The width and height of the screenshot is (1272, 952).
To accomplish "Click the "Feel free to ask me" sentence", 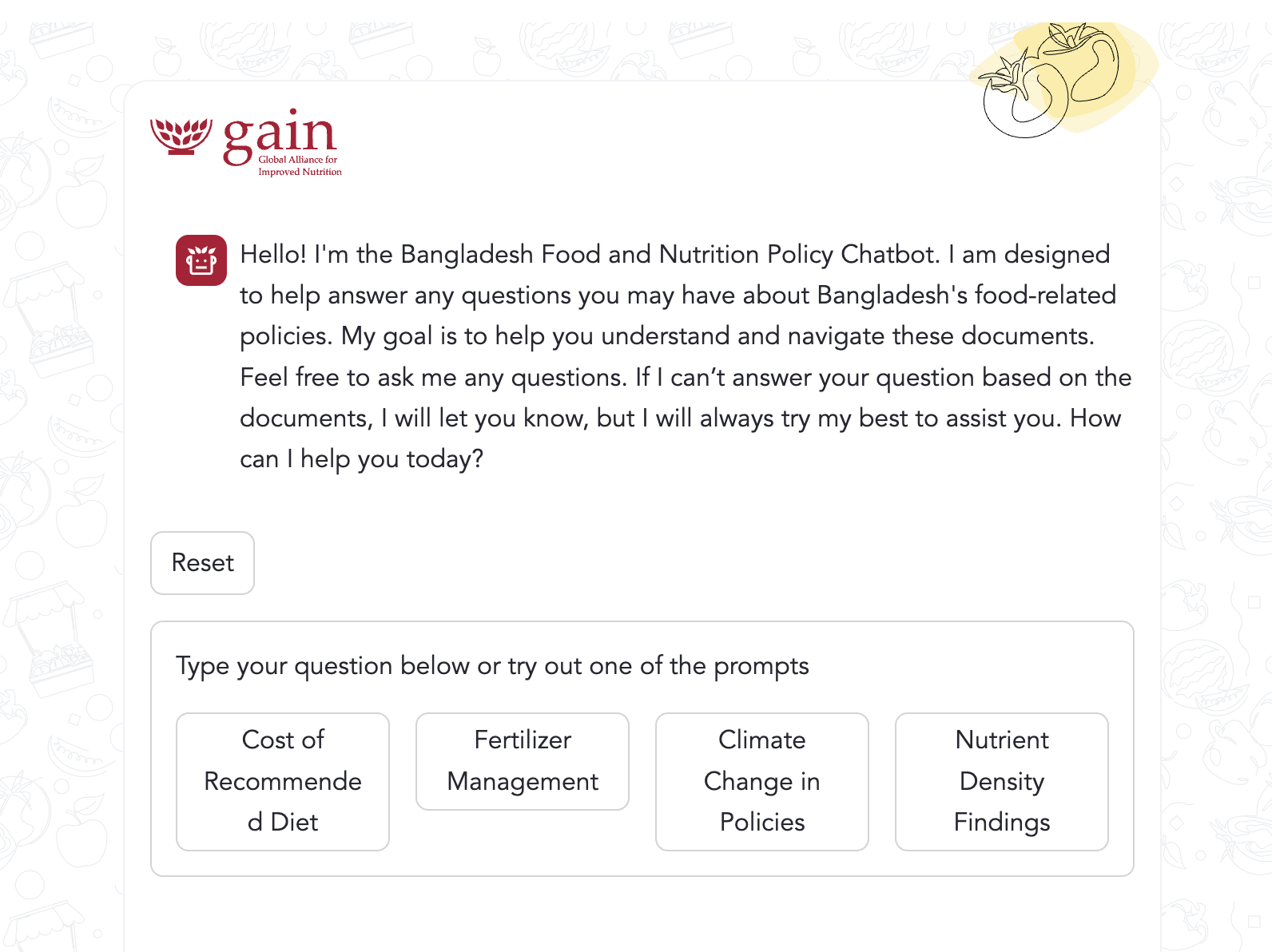I will pos(350,377).
